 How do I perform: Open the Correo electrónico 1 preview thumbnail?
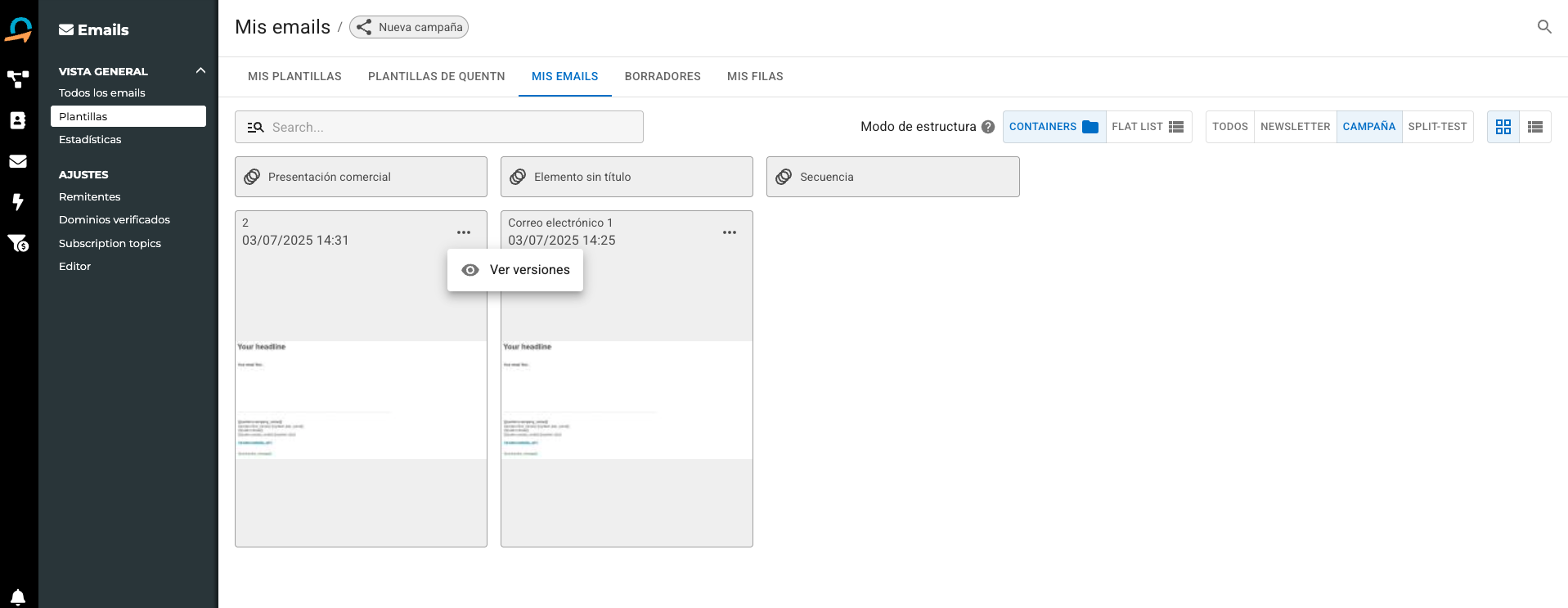pos(627,400)
